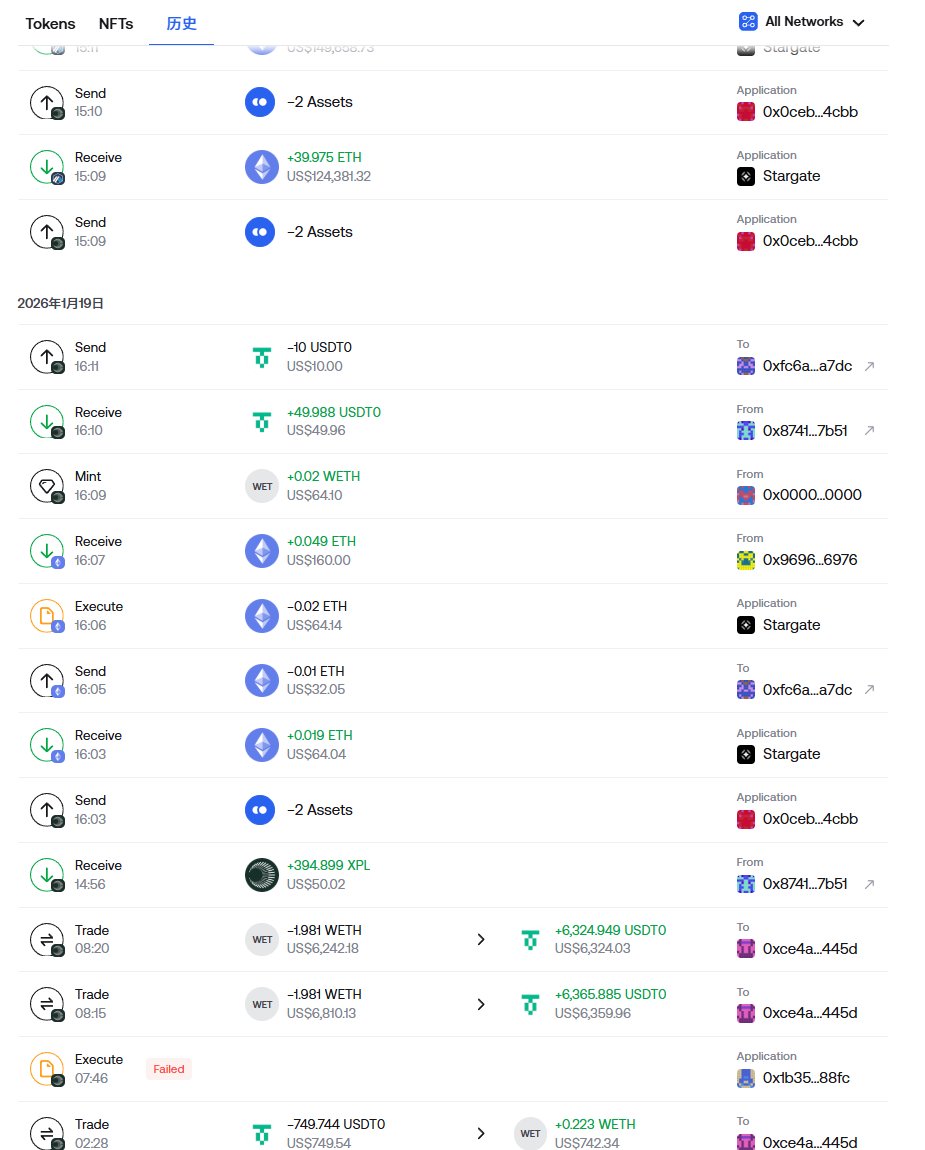Click the Mint diamond icon at 16:09
Screen dimensions: 925x1150
click(47, 486)
